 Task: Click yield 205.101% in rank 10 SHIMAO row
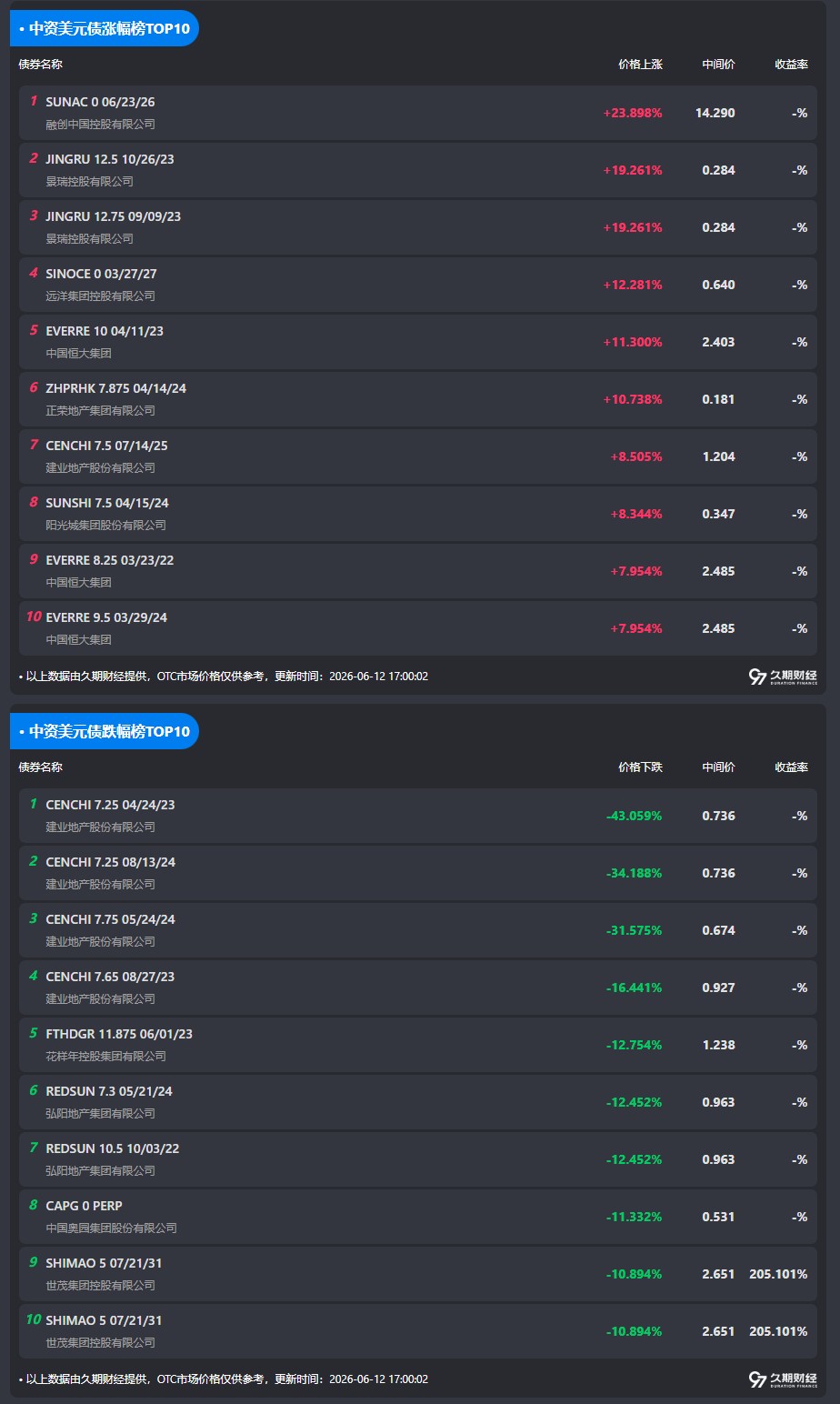coord(778,1331)
